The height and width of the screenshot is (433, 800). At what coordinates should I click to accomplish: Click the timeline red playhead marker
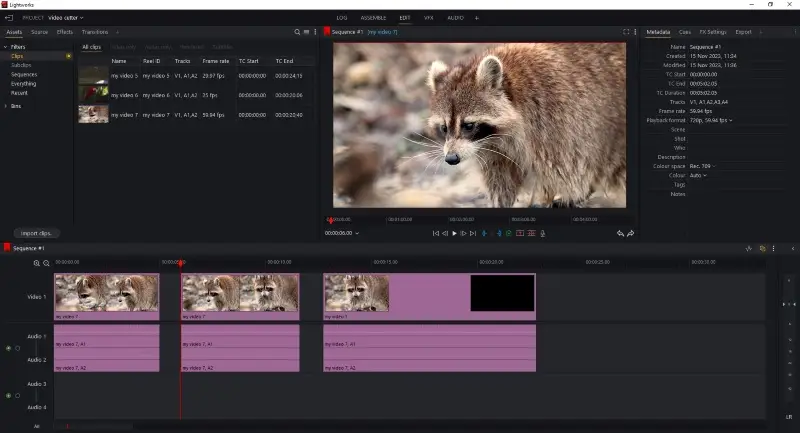(181, 263)
